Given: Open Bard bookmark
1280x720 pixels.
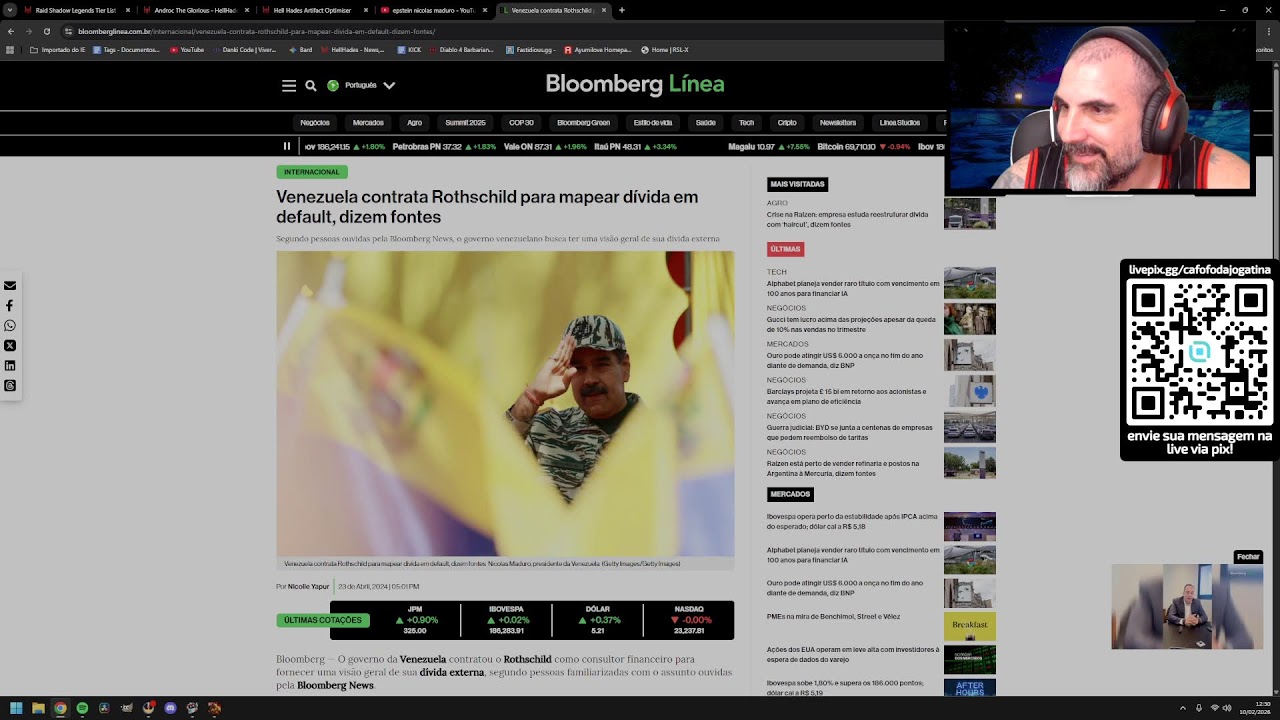Looking at the screenshot, I should point(301,49).
